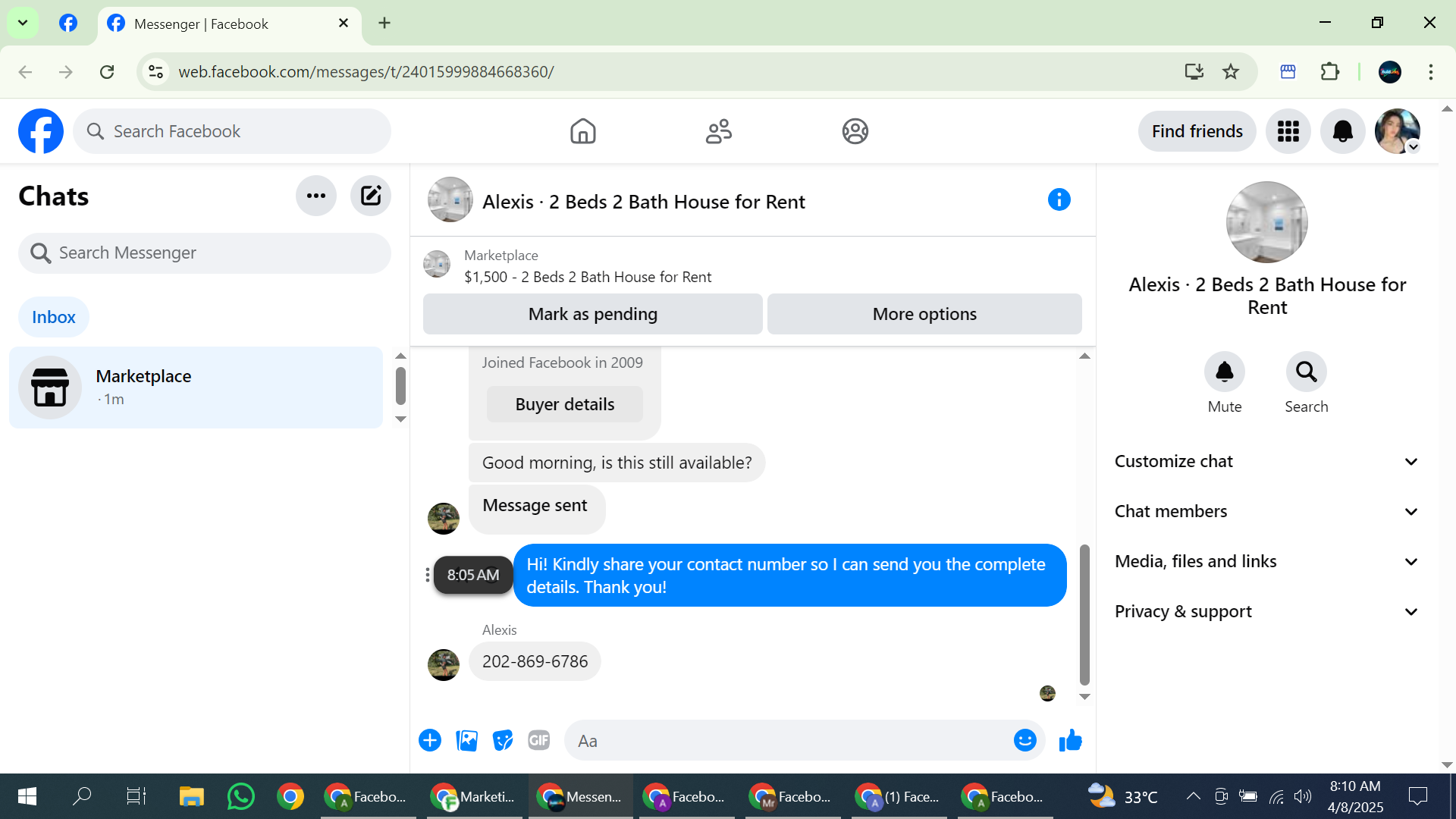This screenshot has height=819, width=1456.
Task: Click the conversation information icon
Action: (1059, 200)
